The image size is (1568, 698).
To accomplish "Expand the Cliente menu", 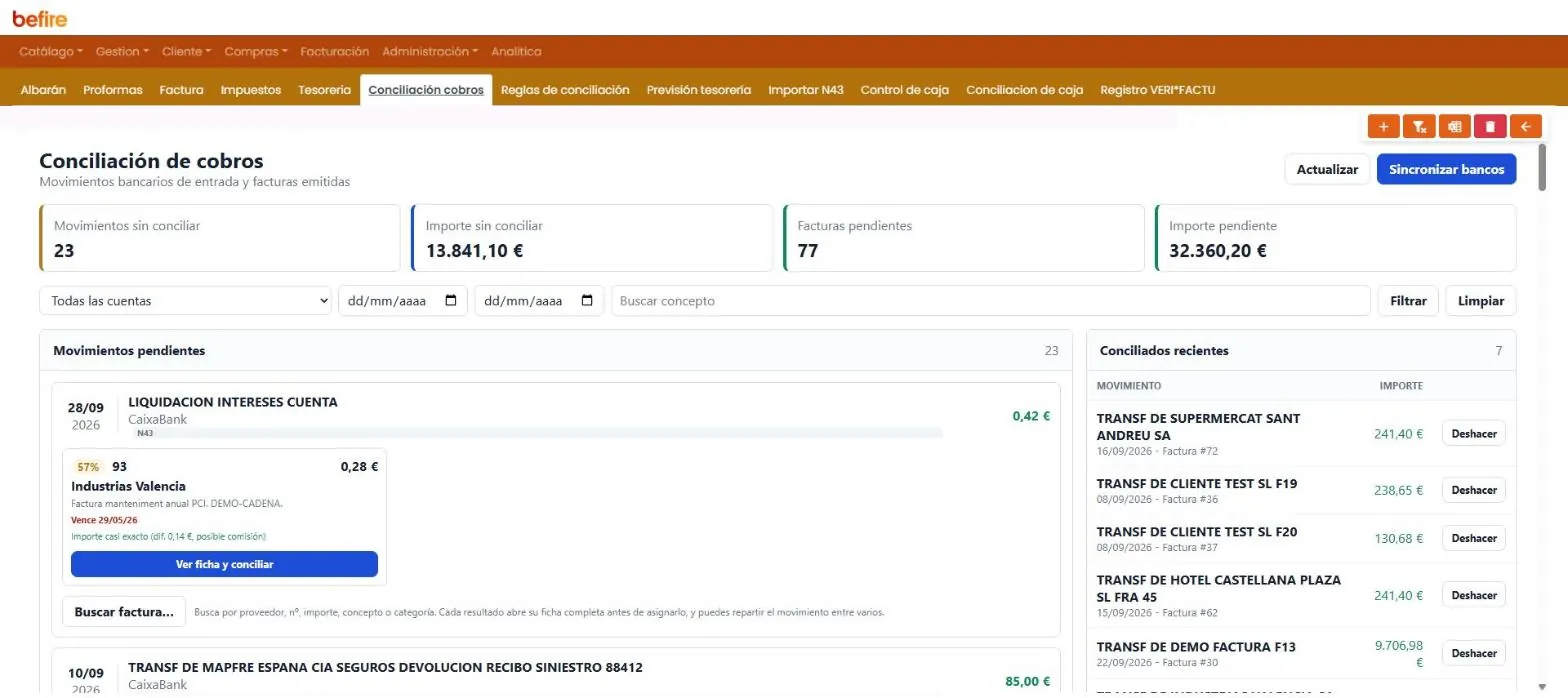I will click(186, 51).
